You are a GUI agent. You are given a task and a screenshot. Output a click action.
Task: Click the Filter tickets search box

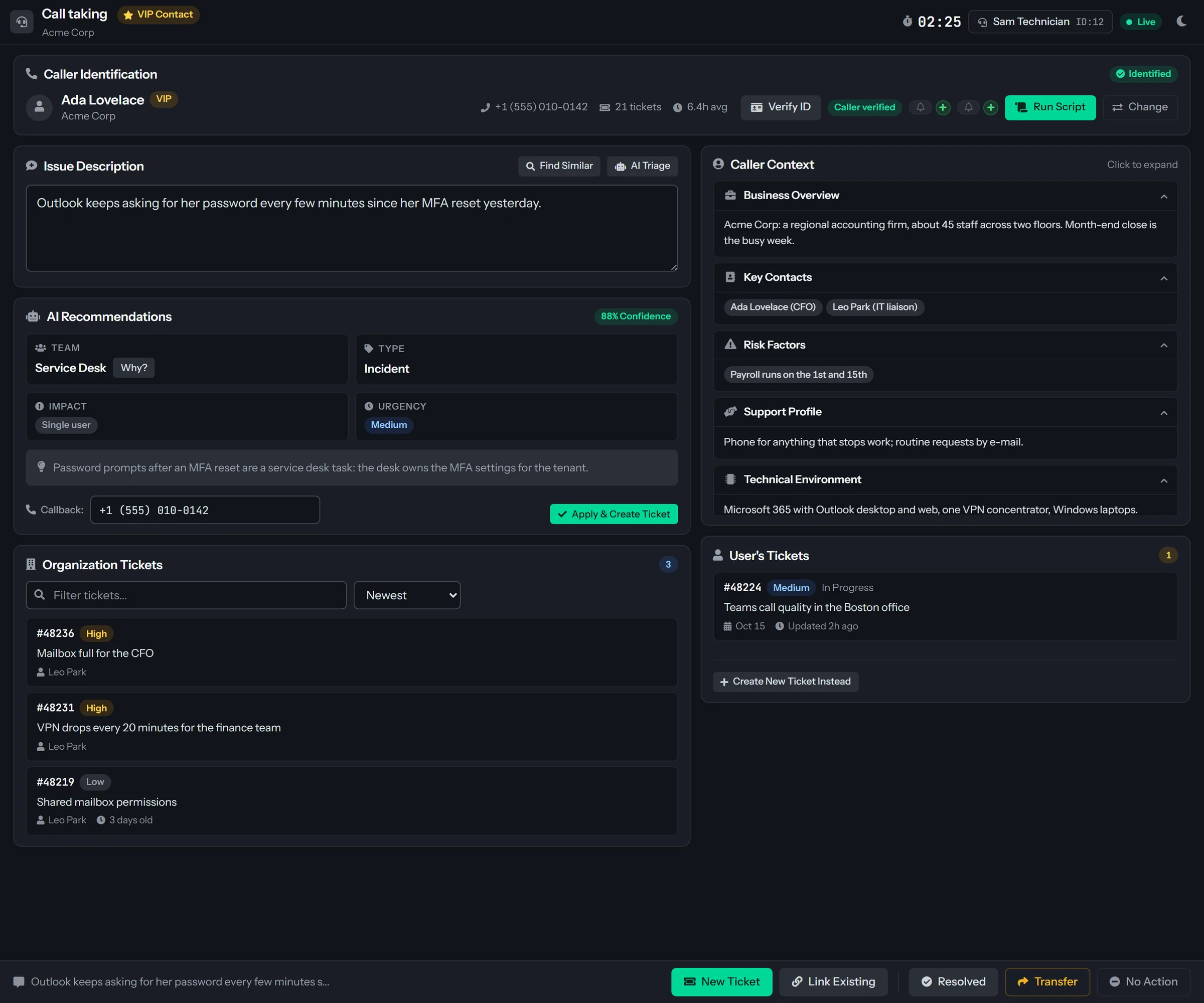(x=186, y=595)
